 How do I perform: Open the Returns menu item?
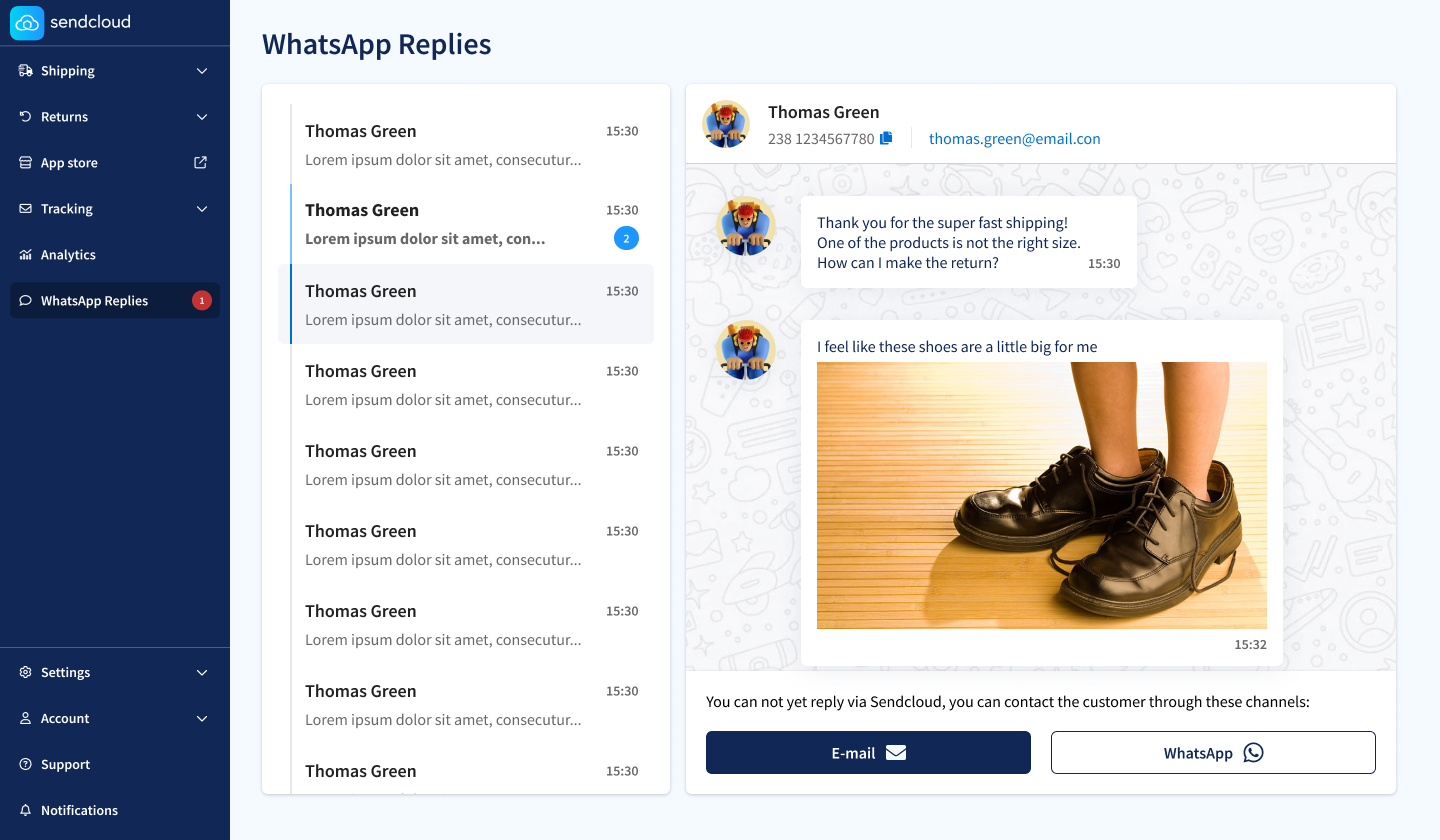point(115,117)
